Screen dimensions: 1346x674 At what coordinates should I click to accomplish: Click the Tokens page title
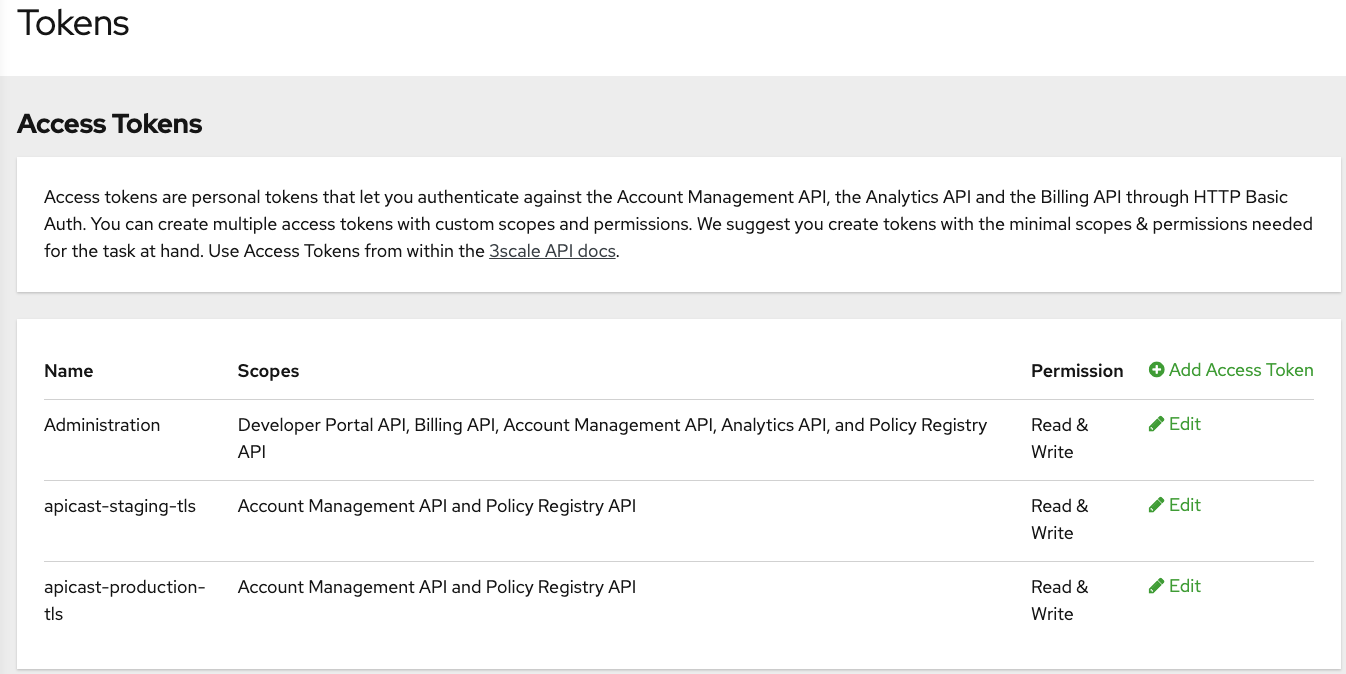74,23
